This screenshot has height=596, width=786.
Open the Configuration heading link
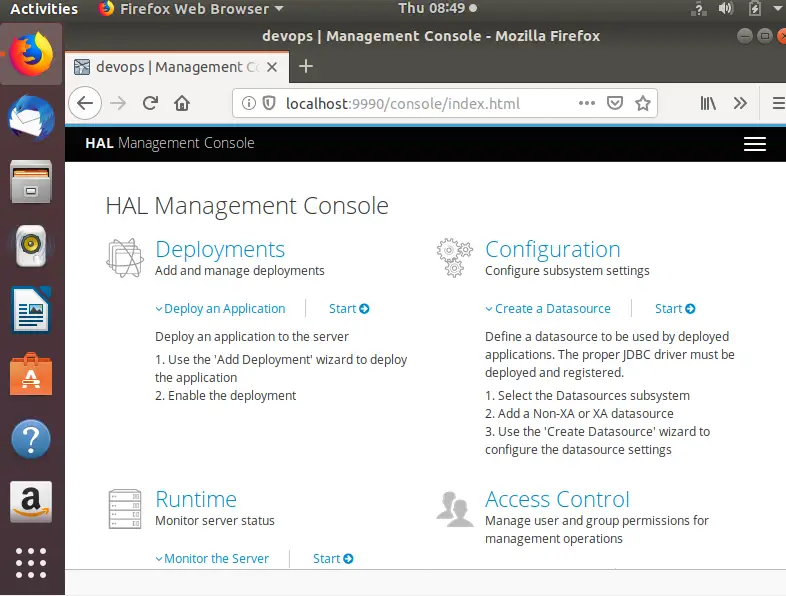[552, 249]
